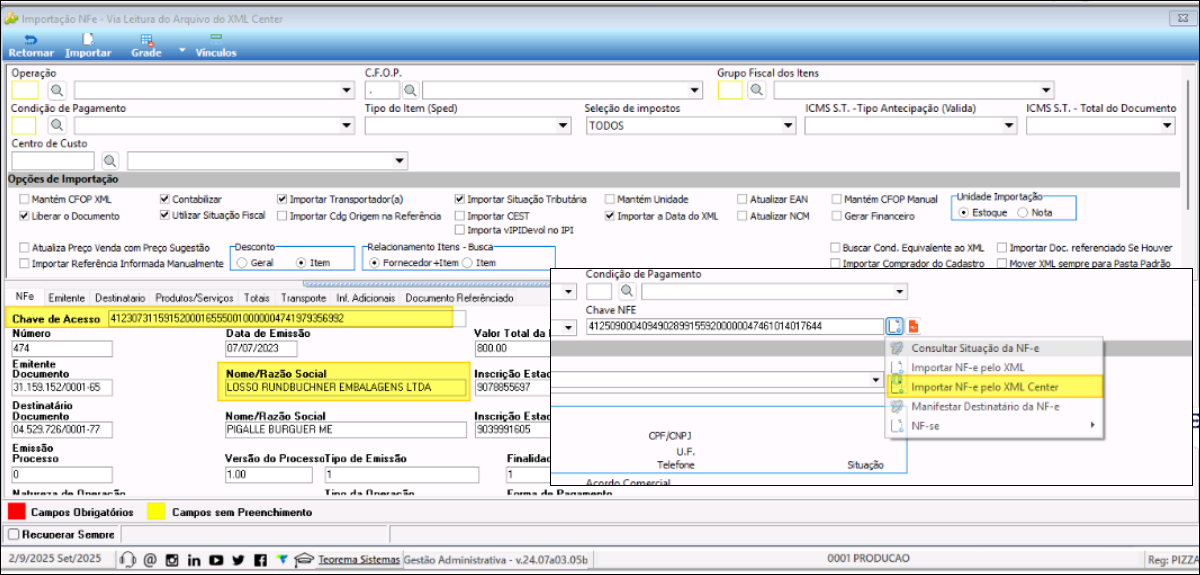Screen dimensions: 1200x575
Task: Click the red PDF icon beside Chave NFE
Action: point(913,326)
